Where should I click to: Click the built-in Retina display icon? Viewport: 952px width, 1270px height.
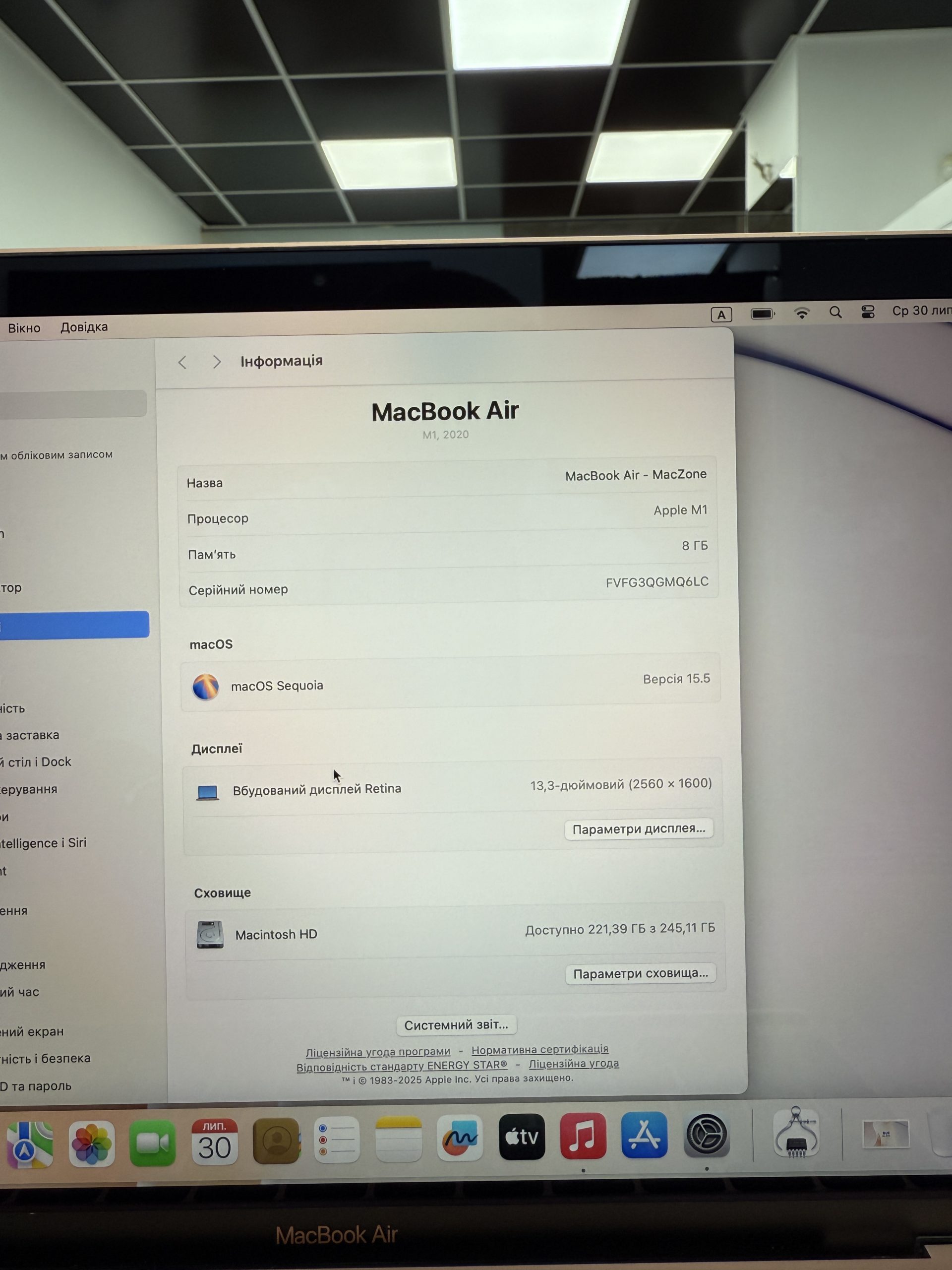[207, 793]
